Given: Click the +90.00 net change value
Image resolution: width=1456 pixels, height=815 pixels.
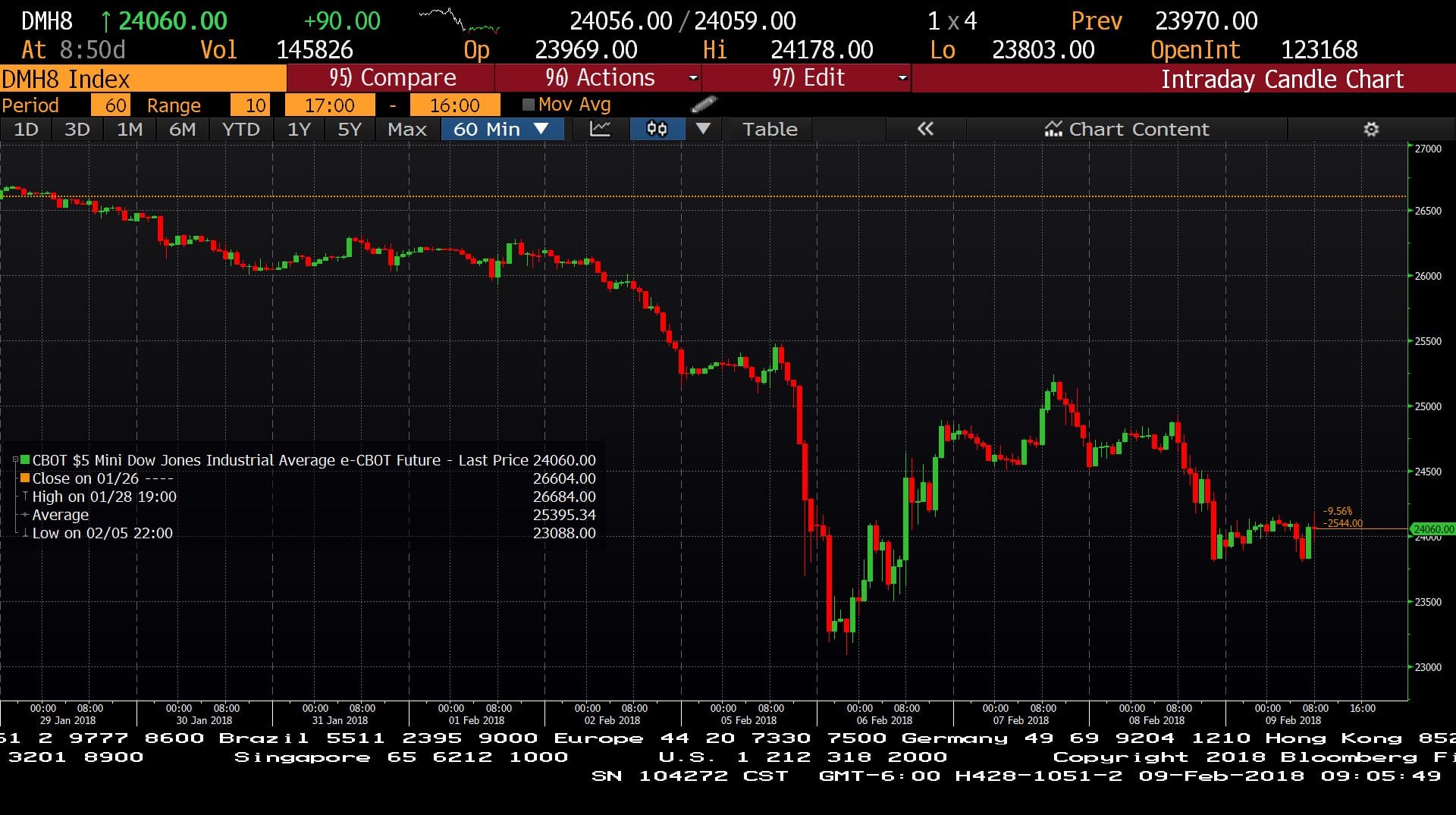Looking at the screenshot, I should (x=342, y=20).
